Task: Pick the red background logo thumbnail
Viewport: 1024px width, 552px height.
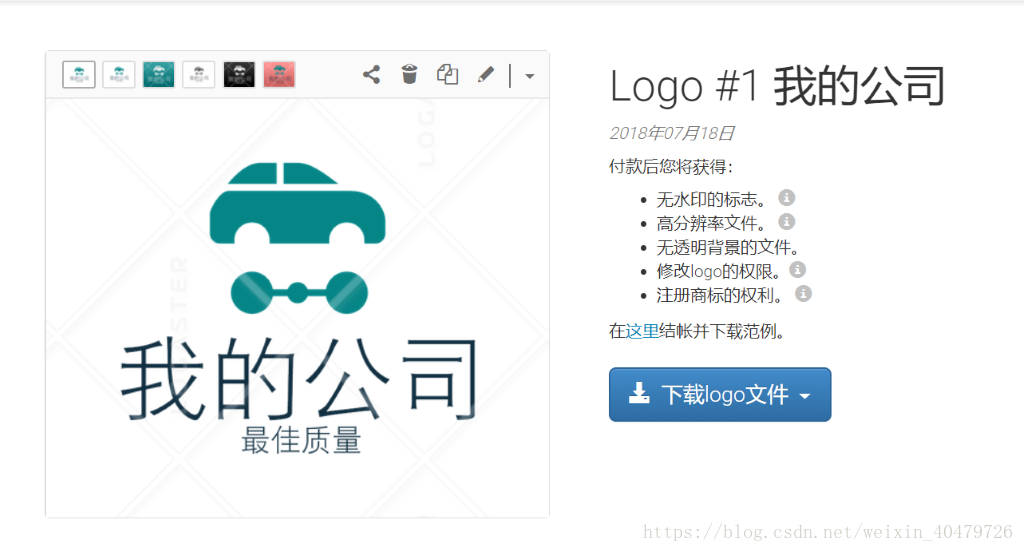Action: [279, 74]
